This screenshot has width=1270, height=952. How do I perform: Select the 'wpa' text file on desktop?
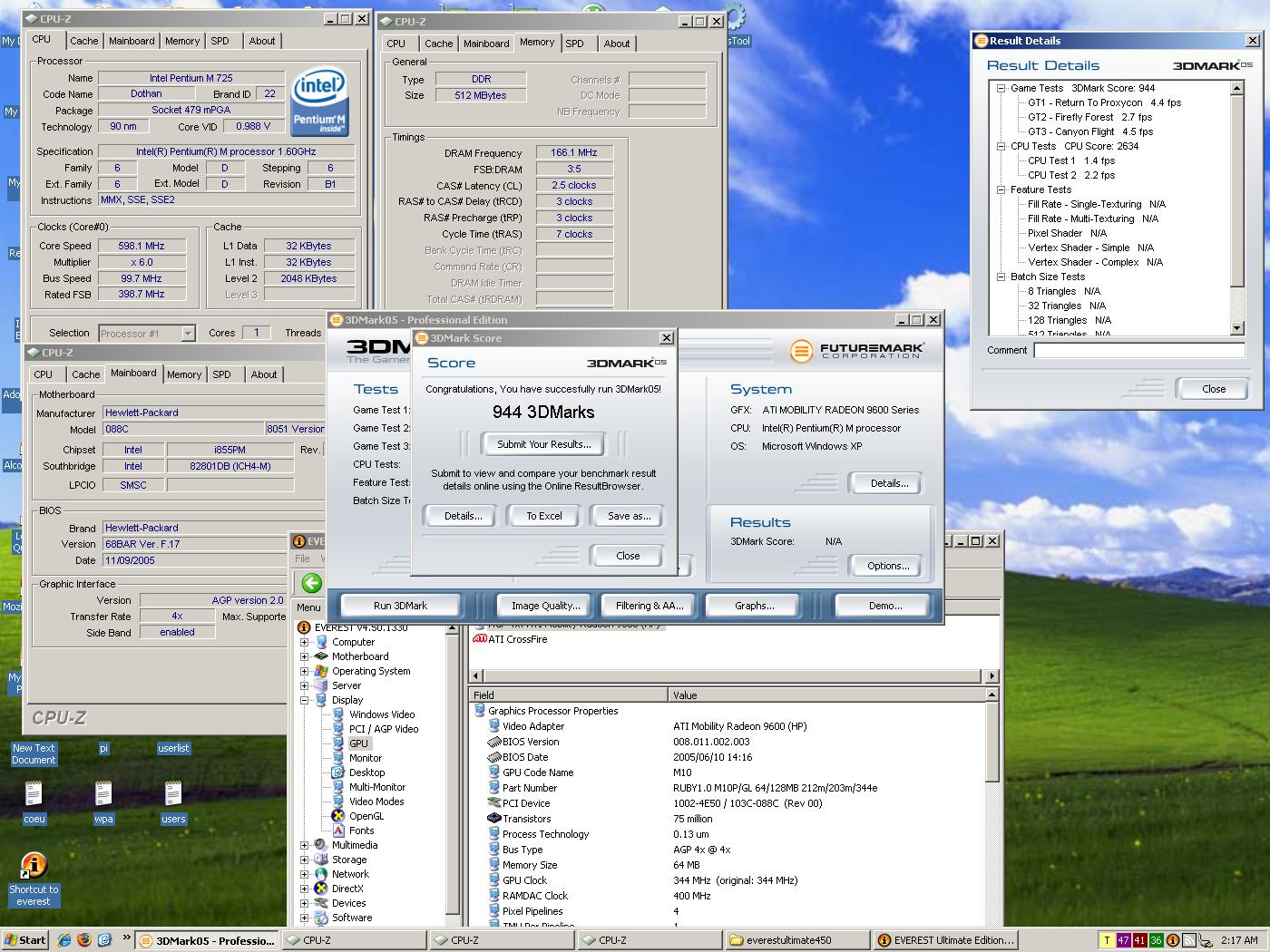(103, 801)
